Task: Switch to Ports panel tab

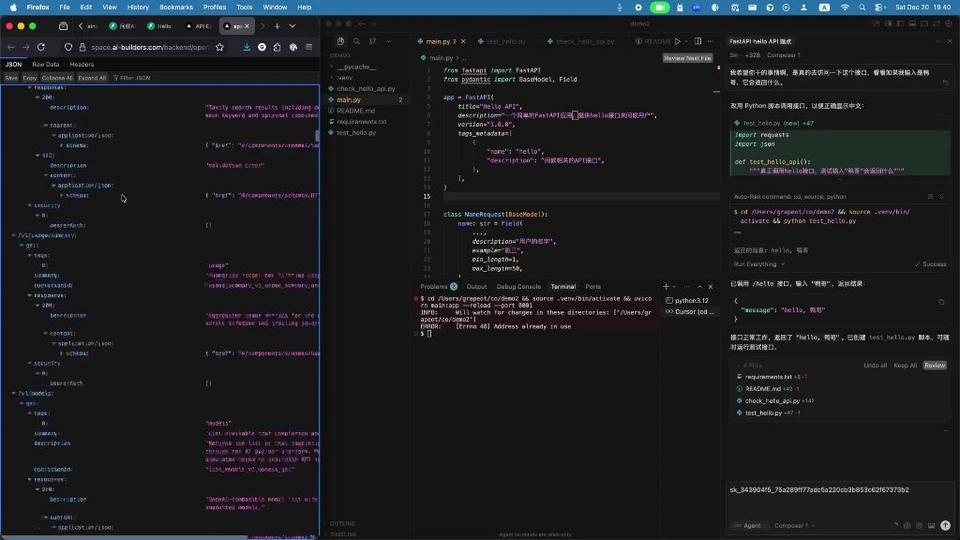Action: (x=593, y=287)
